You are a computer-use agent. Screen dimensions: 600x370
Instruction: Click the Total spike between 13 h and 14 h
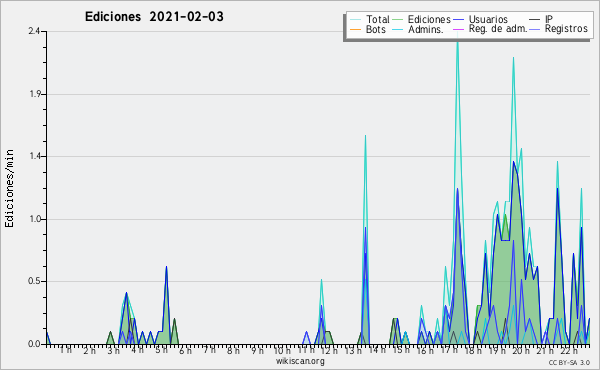point(365,136)
